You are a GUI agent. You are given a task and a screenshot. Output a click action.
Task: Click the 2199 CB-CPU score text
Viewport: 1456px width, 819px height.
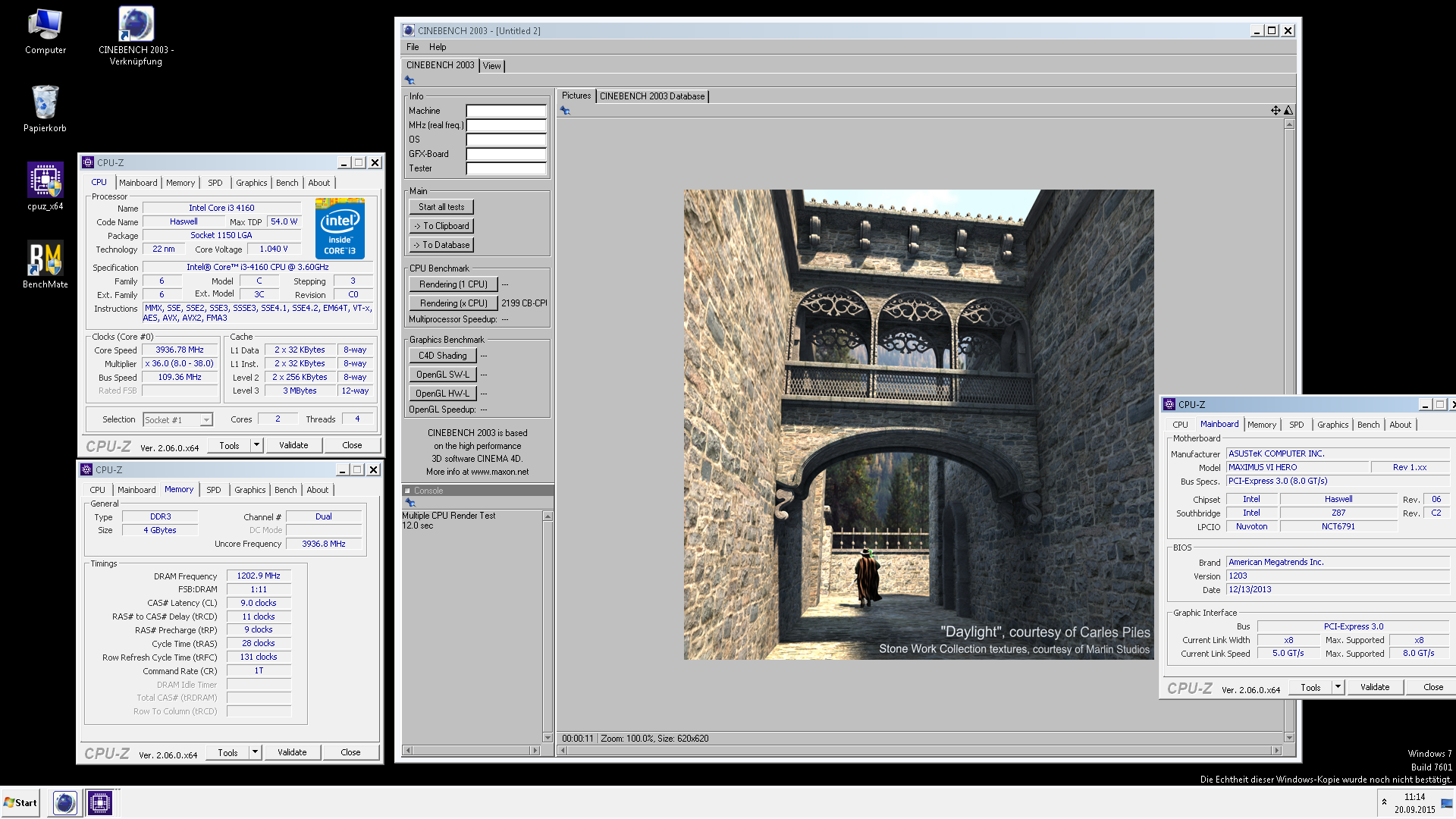tap(524, 303)
